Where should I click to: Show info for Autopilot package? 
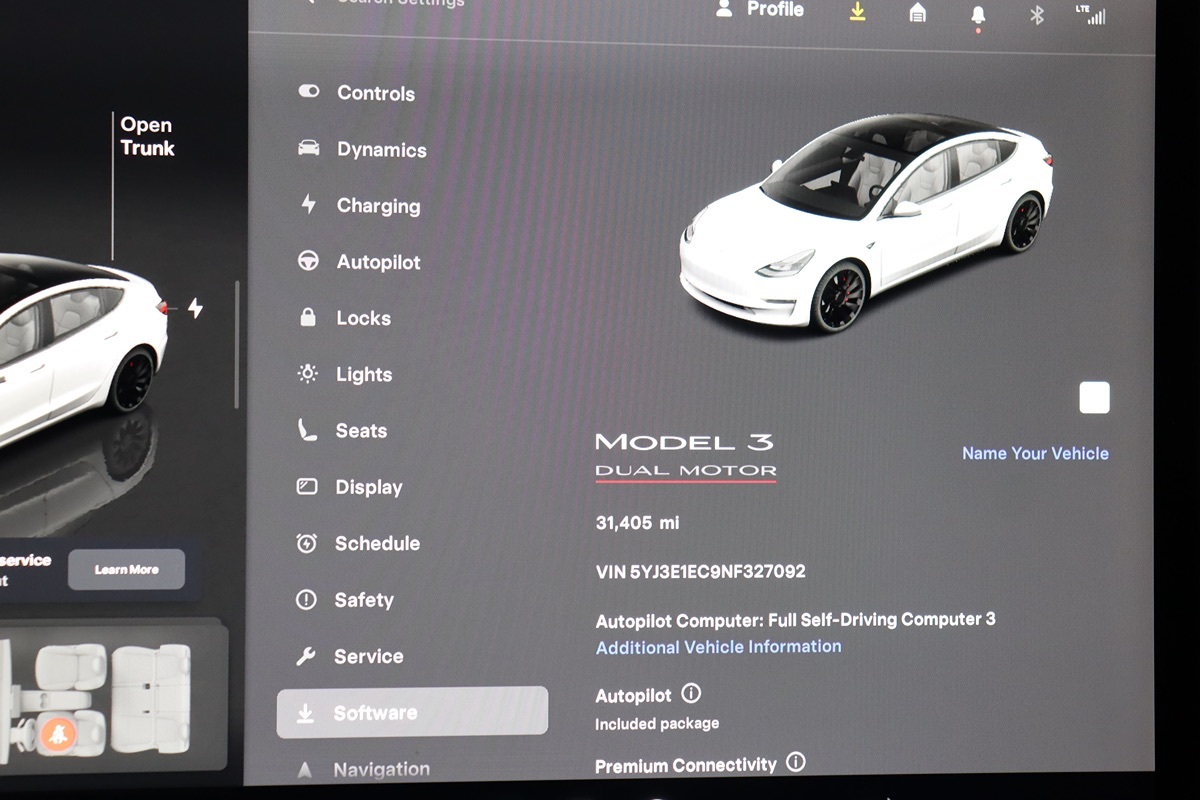[x=691, y=693]
